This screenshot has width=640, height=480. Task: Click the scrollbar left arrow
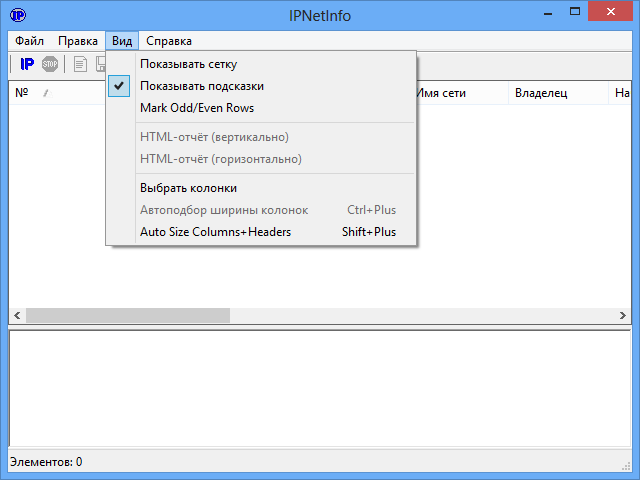[17, 315]
